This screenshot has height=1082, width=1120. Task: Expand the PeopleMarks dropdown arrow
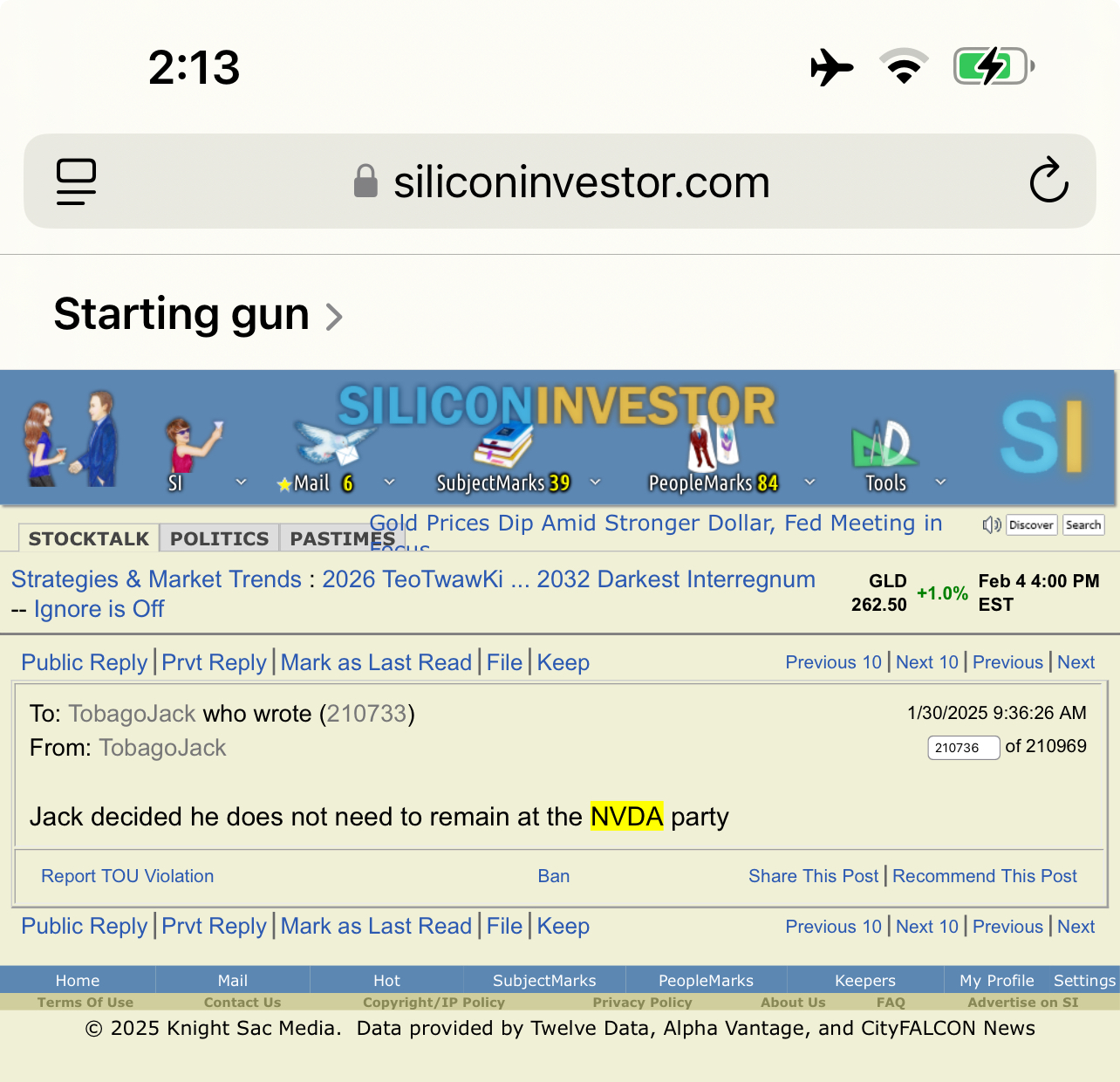(x=810, y=482)
